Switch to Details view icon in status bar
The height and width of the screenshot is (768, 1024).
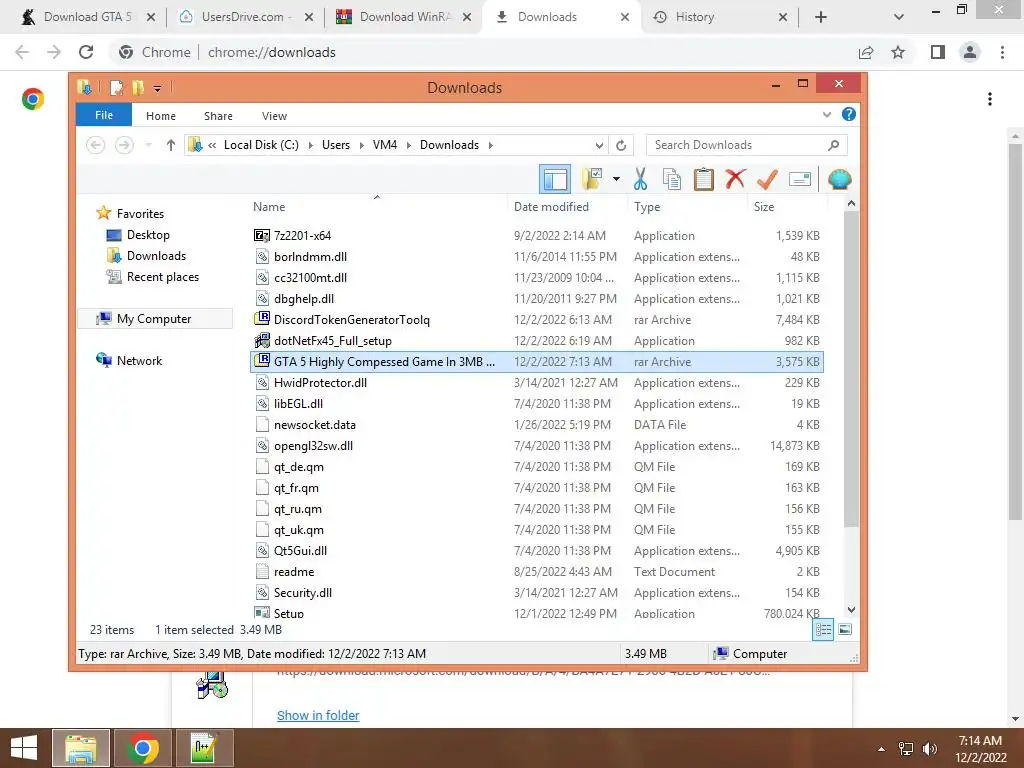823,630
